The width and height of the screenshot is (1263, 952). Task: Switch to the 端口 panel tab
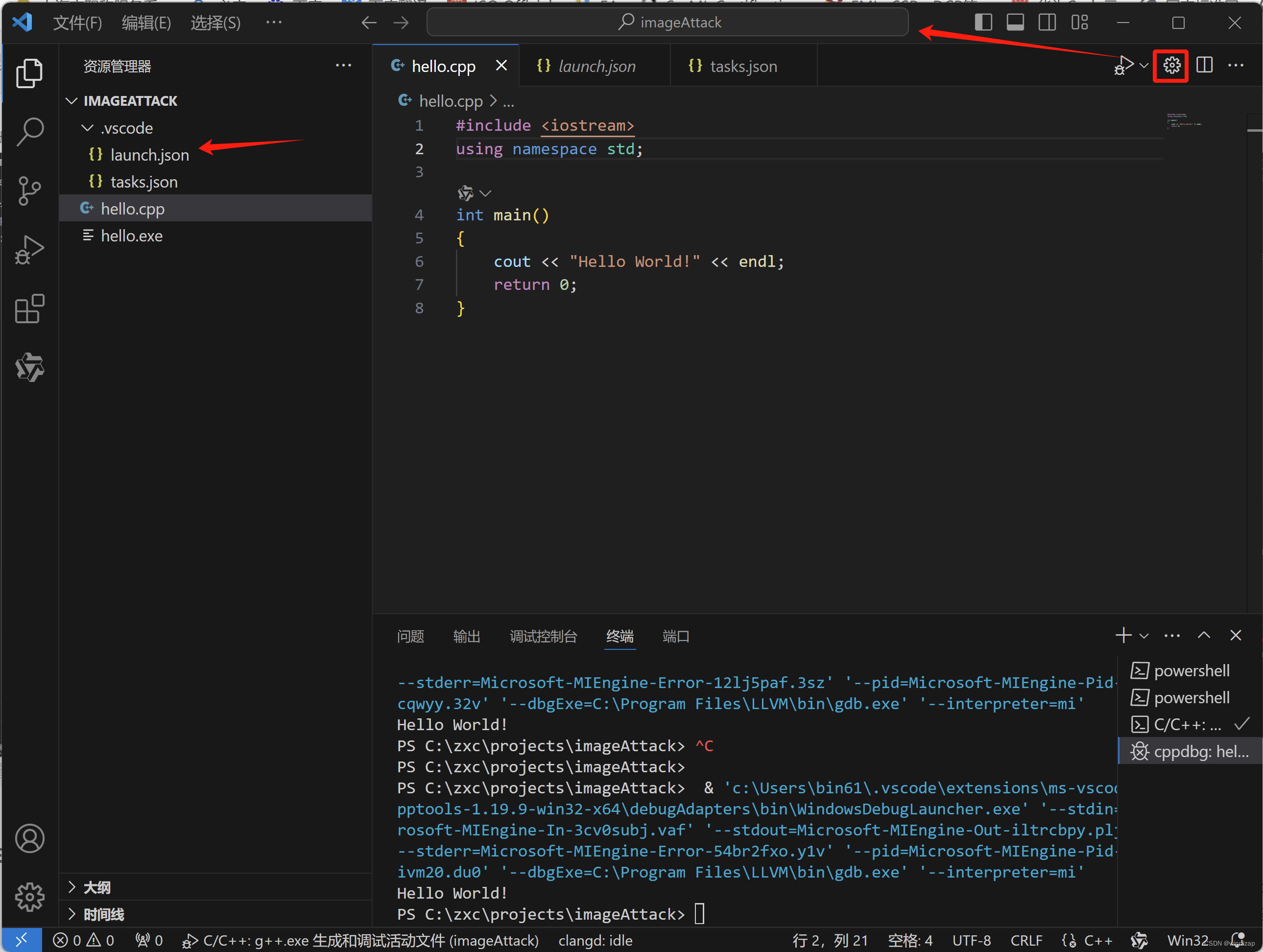pyautogui.click(x=675, y=636)
